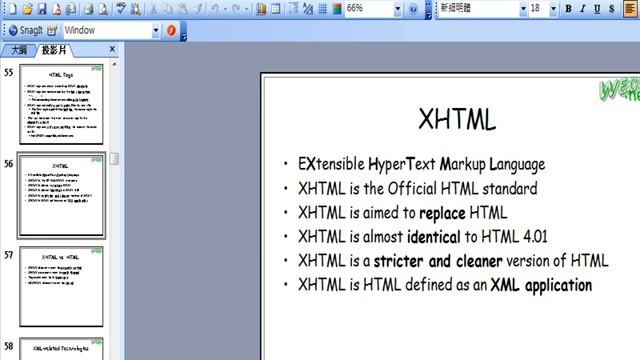Screen dimensions: 640x360
Task: Insert a chart using chart icon
Action: point(261,8)
